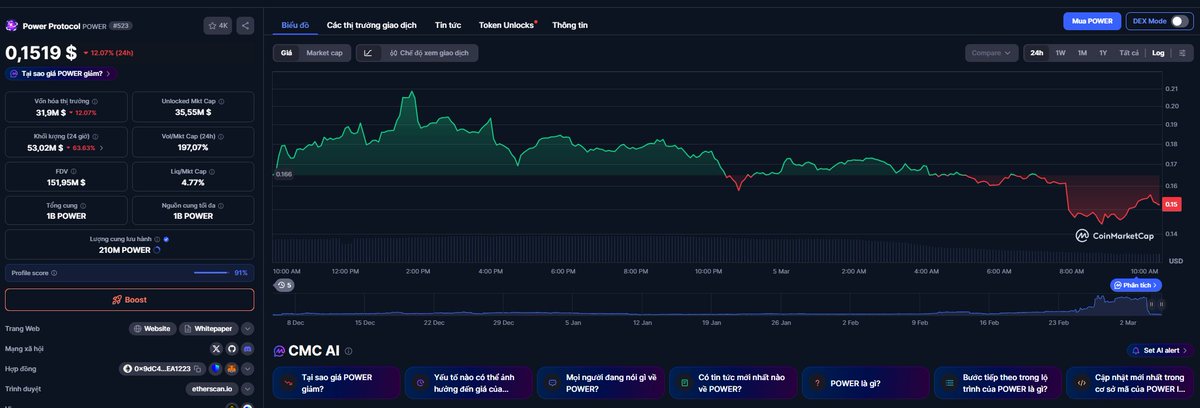Open the Compare dropdown
Image resolution: width=1200 pixels, height=408 pixels.
992,53
